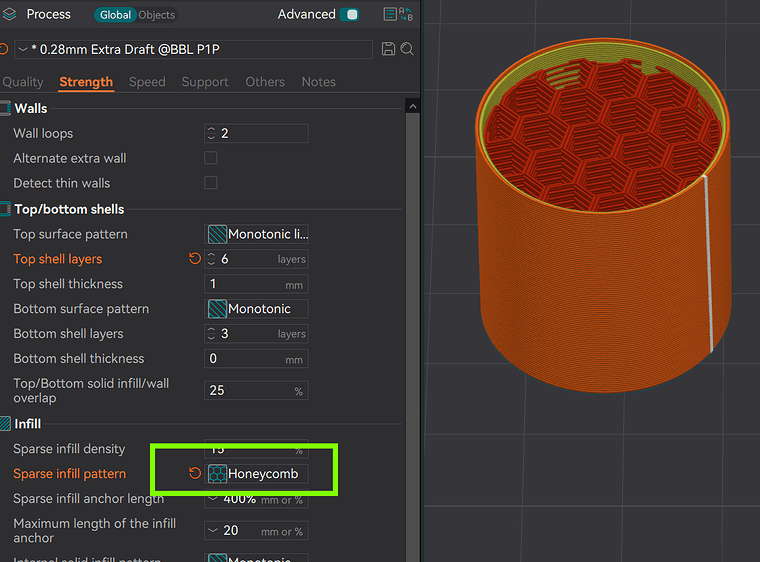
Task: Open the Quality tab
Action: (x=23, y=82)
